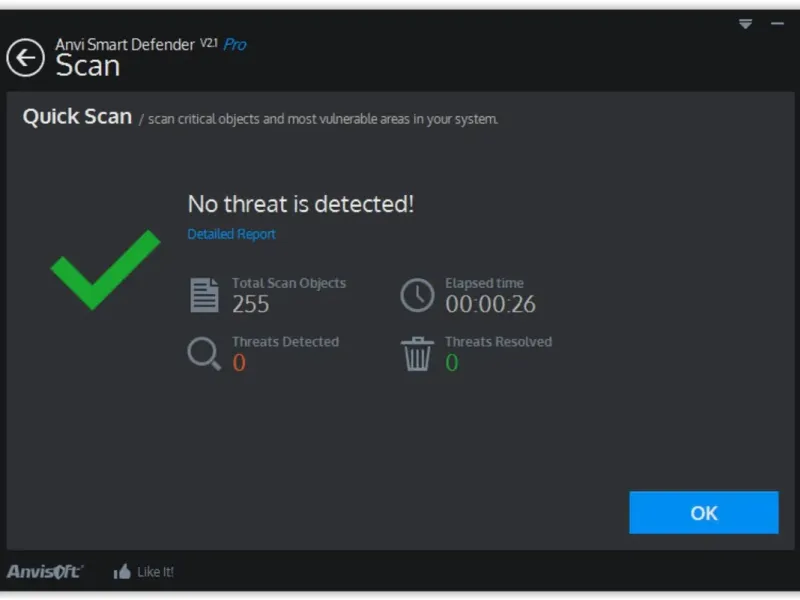
Task: Click the Like It! thumbs-up icon
Action: tap(122, 571)
